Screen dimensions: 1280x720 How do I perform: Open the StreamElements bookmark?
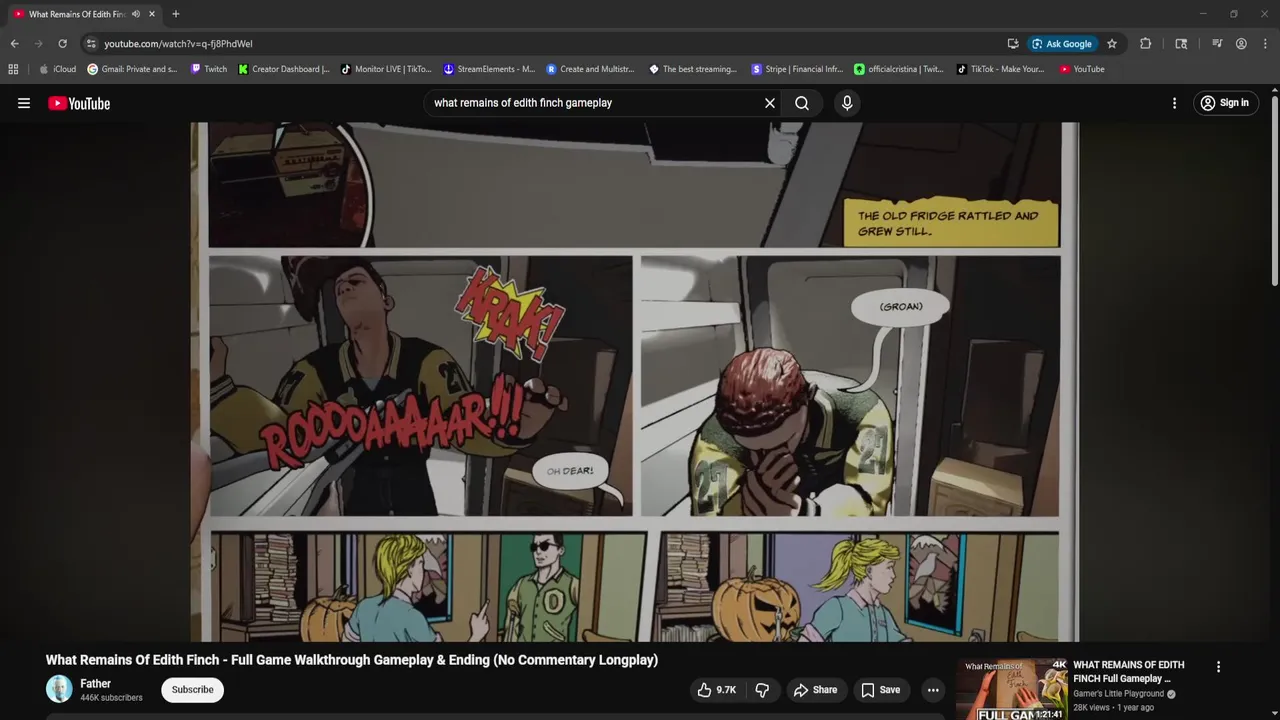coord(489,69)
